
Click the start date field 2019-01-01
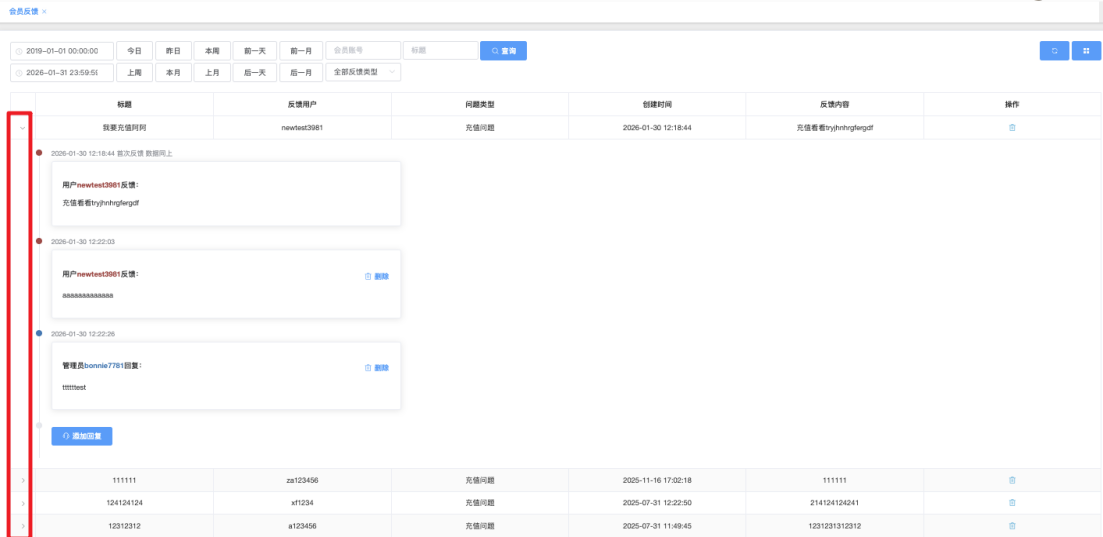click(x=62, y=51)
